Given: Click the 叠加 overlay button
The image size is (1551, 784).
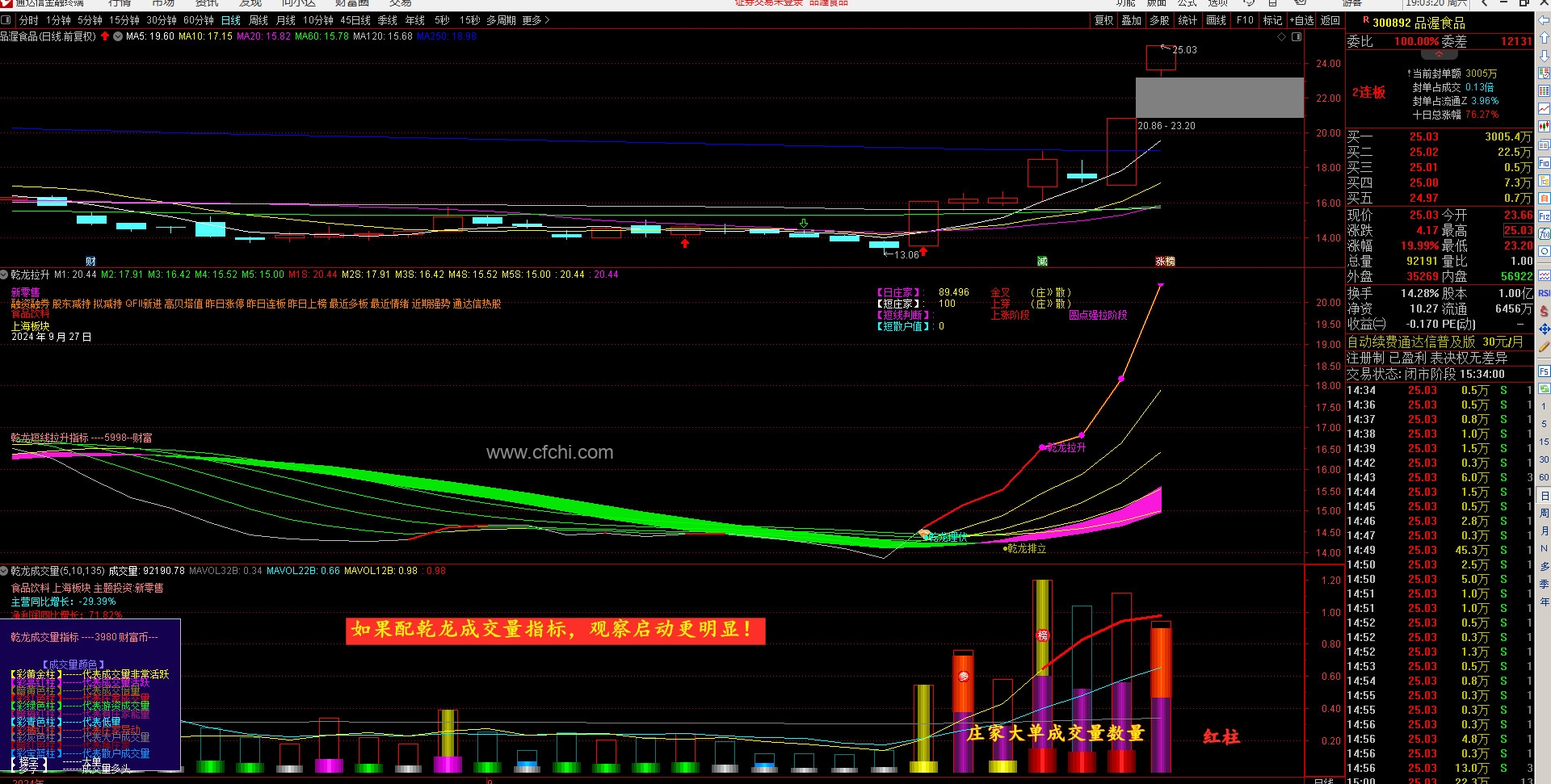Looking at the screenshot, I should coord(1132,20).
